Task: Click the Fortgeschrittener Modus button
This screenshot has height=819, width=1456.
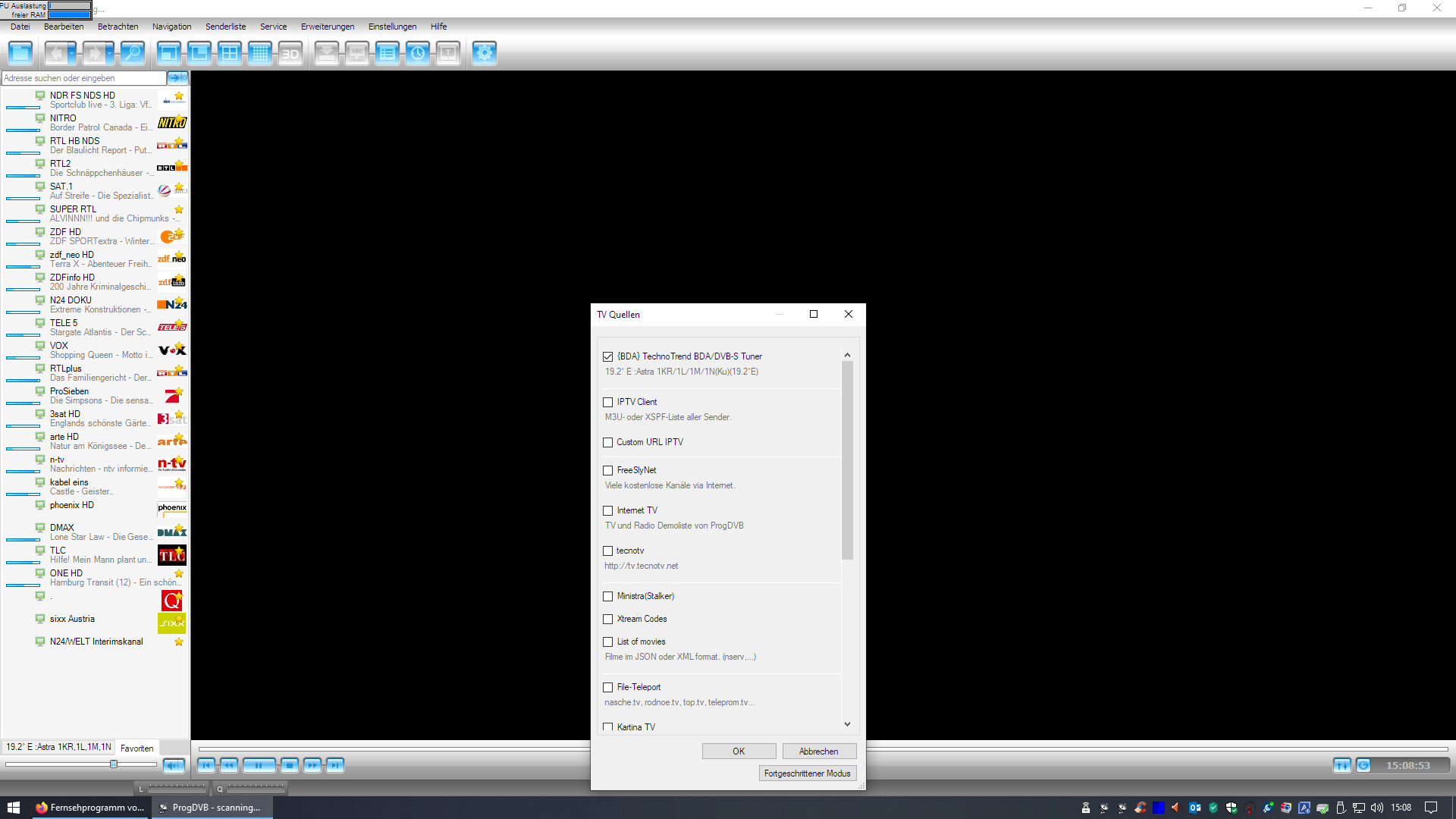Action: tap(807, 773)
